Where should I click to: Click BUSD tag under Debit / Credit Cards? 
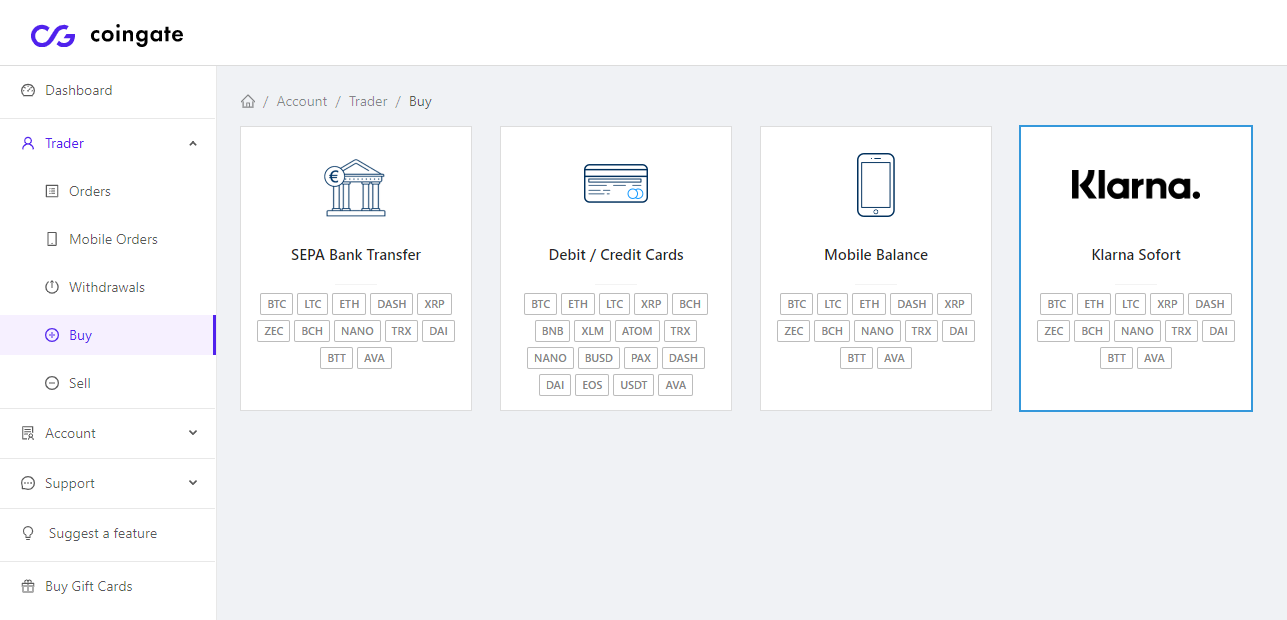click(x=599, y=358)
